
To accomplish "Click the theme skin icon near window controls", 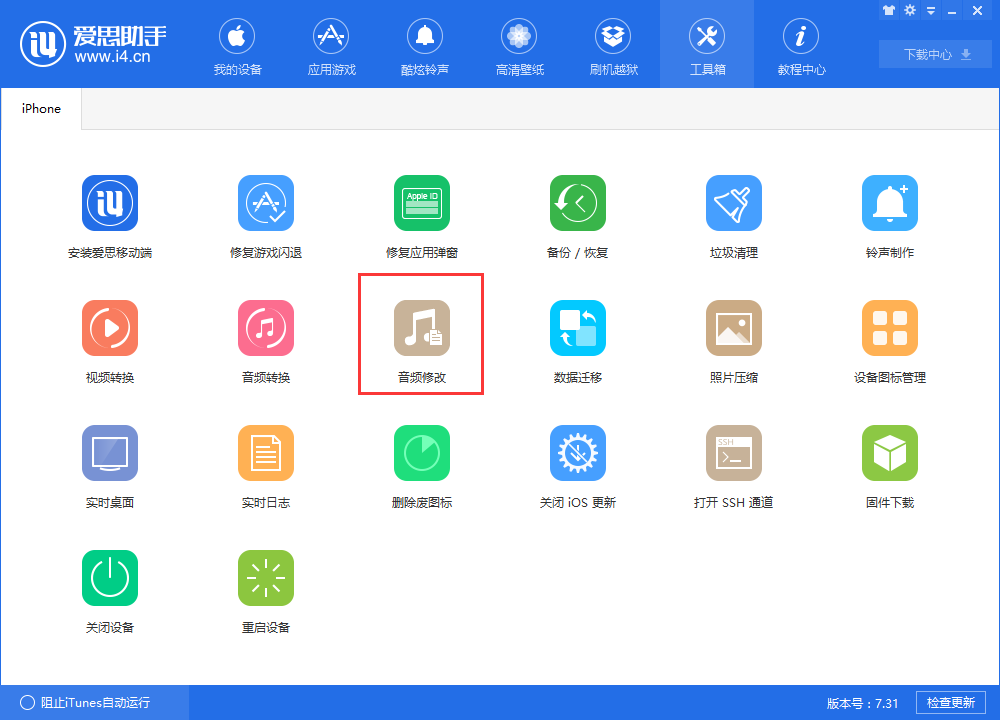I will point(889,10).
